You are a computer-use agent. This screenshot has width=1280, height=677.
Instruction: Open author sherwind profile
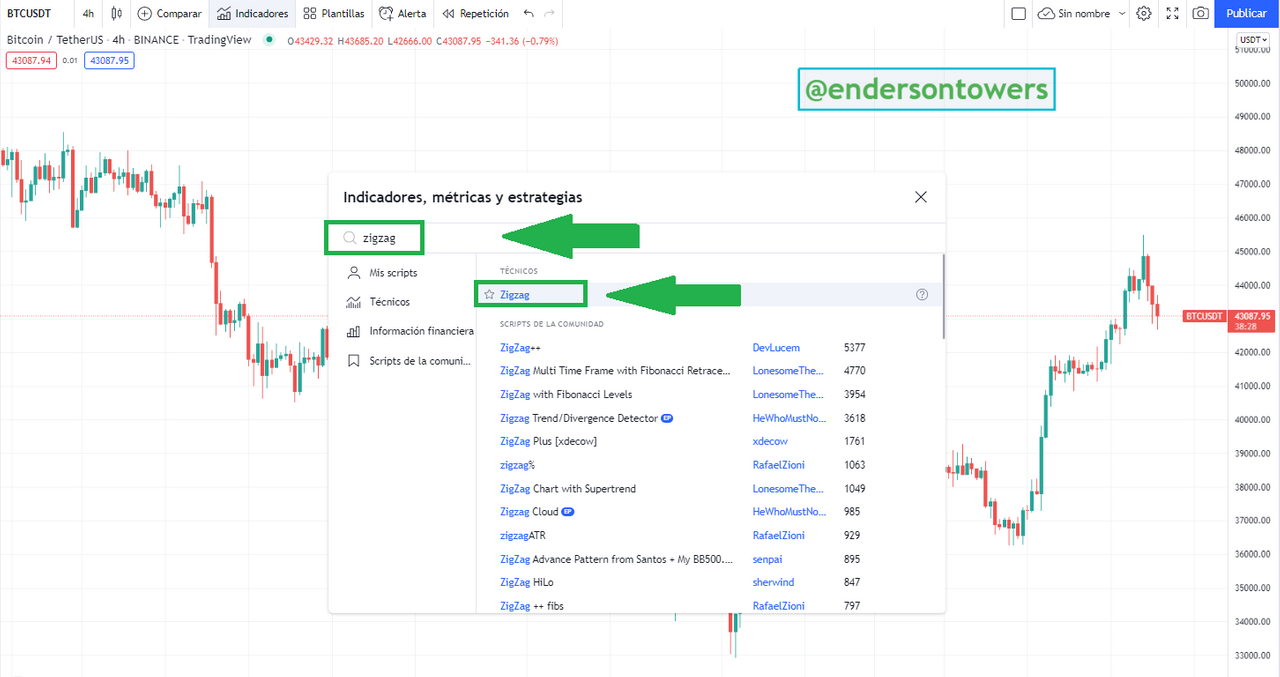pos(773,582)
